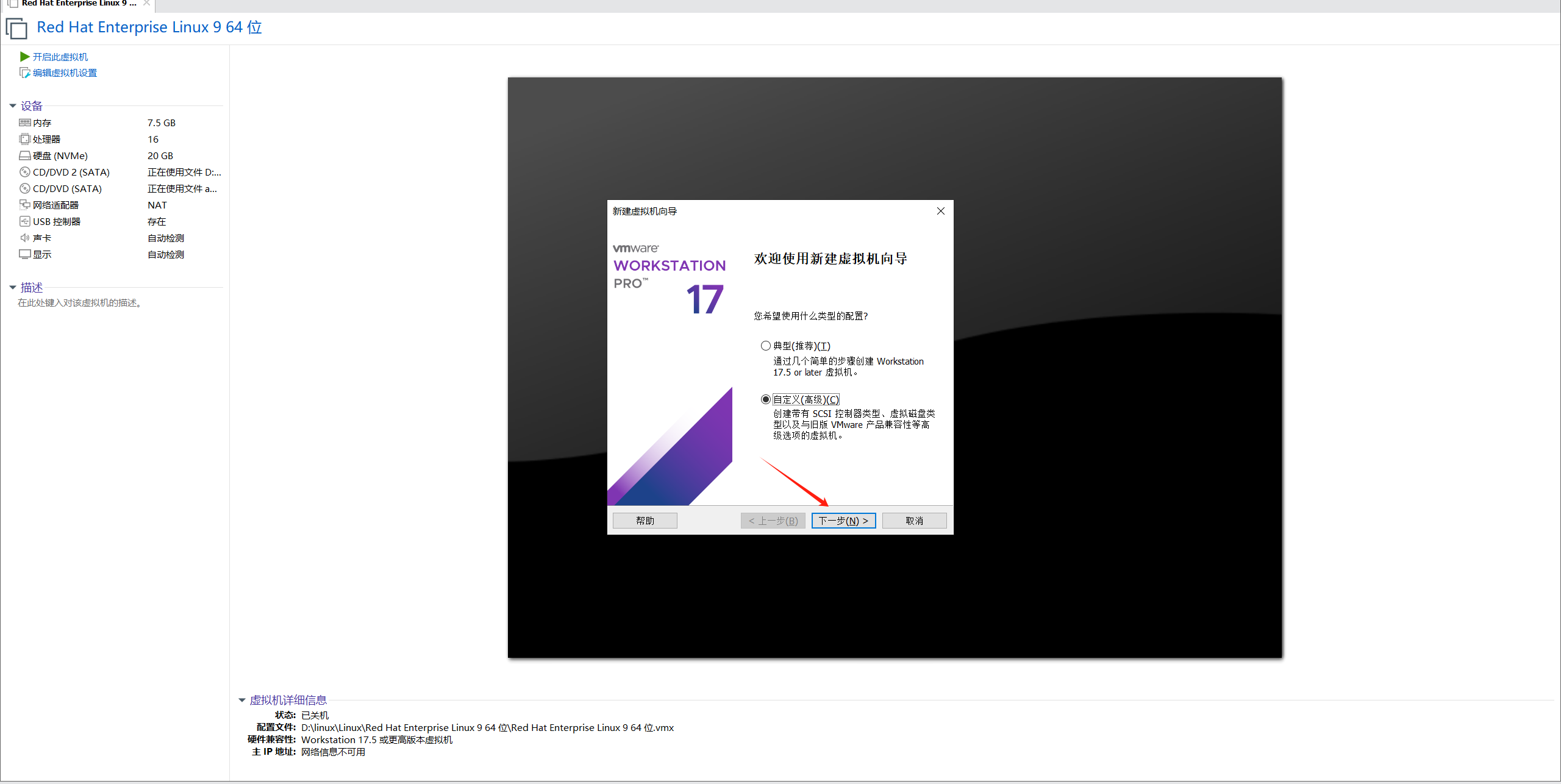
Task: Click the large VM icon beside the title
Action: click(16, 28)
